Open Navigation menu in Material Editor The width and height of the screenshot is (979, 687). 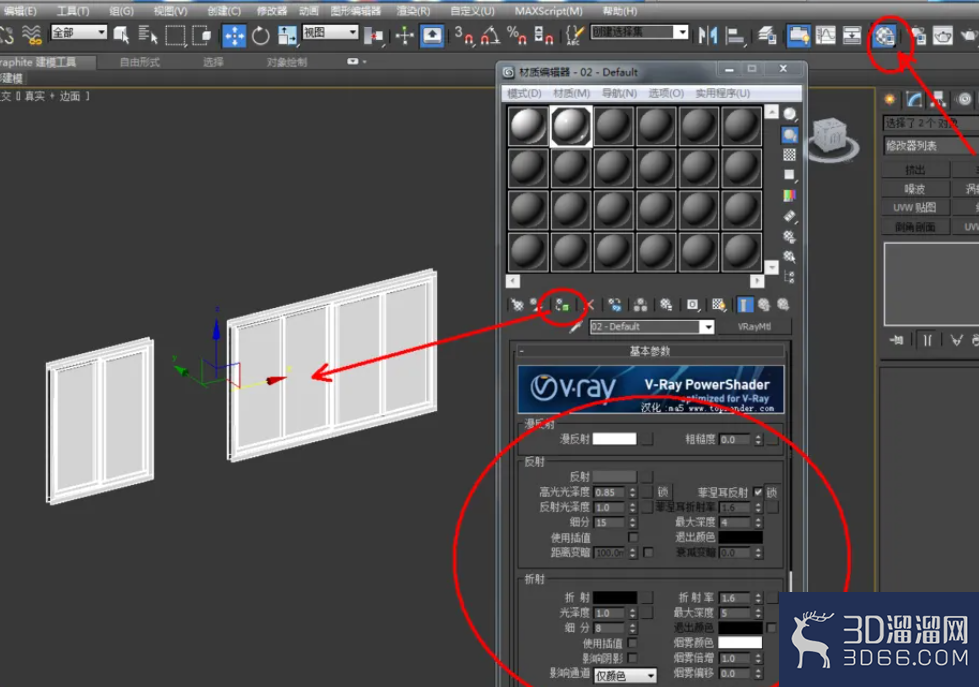coord(619,93)
